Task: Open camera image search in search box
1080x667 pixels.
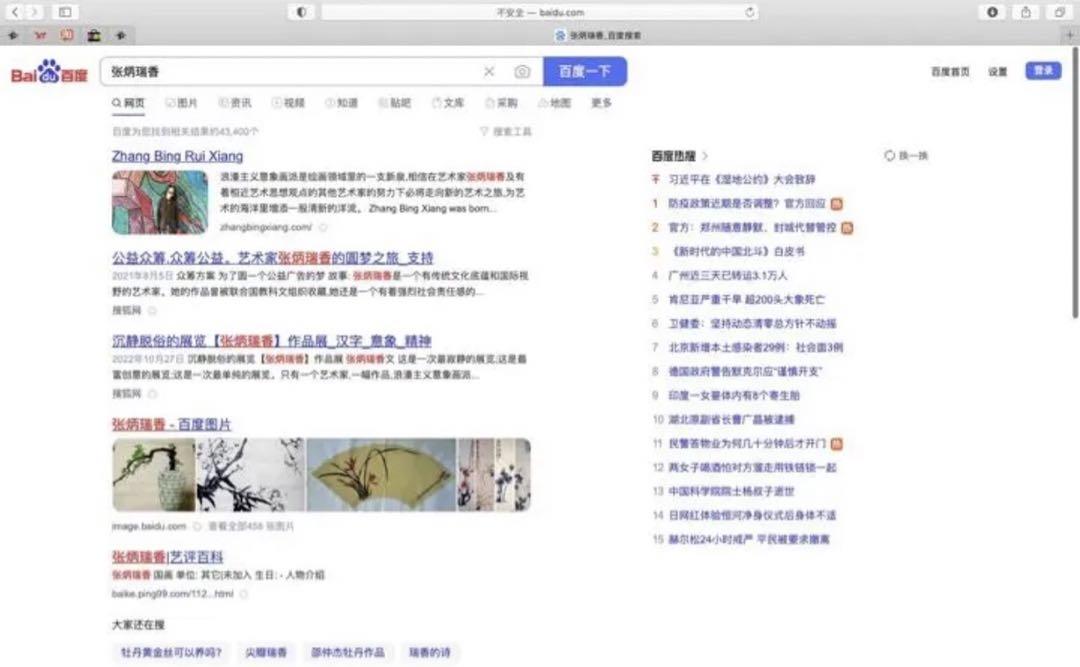Action: pyautogui.click(x=522, y=72)
